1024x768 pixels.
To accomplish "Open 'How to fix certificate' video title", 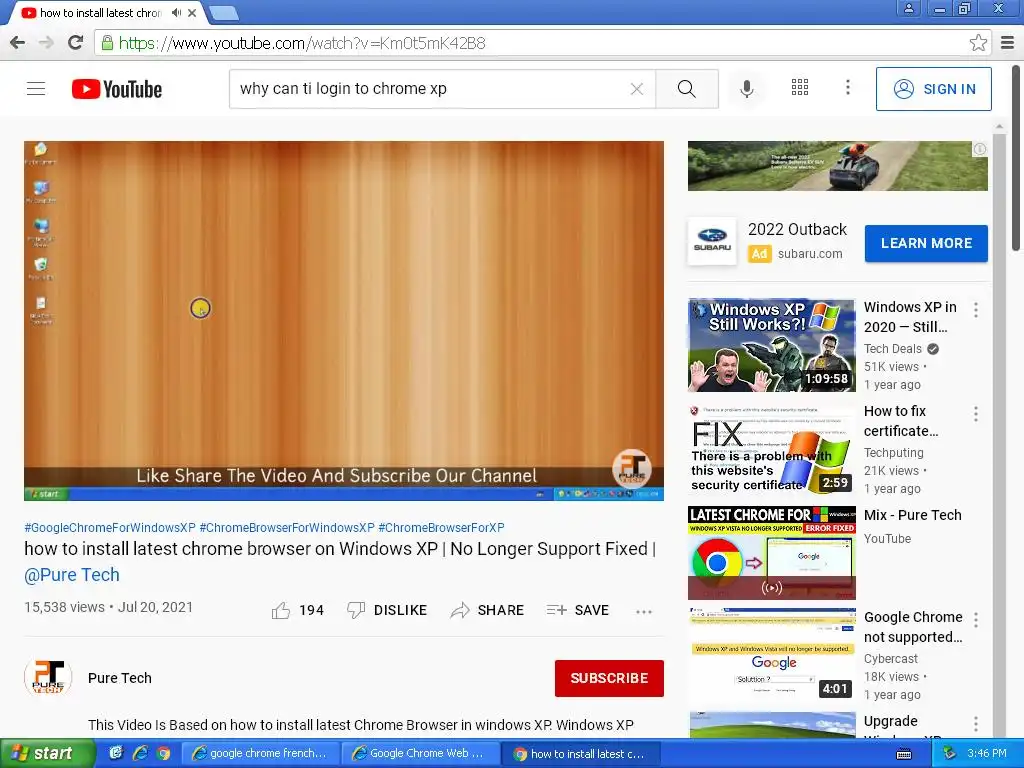I will click(901, 421).
